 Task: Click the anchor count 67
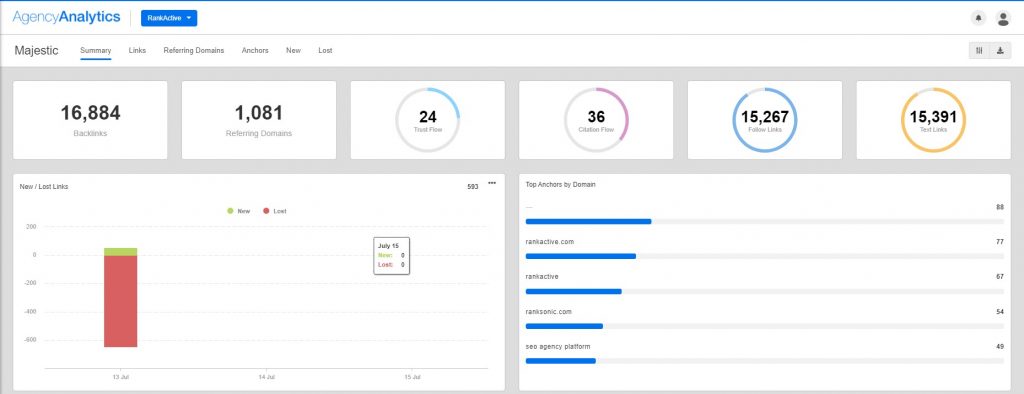pyautogui.click(x=1000, y=276)
